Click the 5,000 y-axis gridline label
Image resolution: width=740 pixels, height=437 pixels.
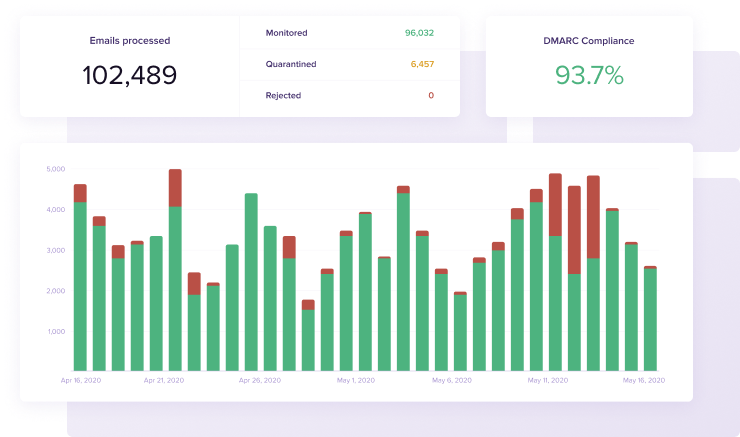[x=56, y=169]
